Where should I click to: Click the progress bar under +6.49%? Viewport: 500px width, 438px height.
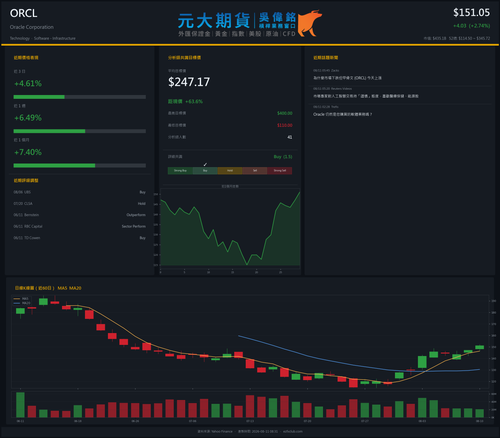point(80,131)
